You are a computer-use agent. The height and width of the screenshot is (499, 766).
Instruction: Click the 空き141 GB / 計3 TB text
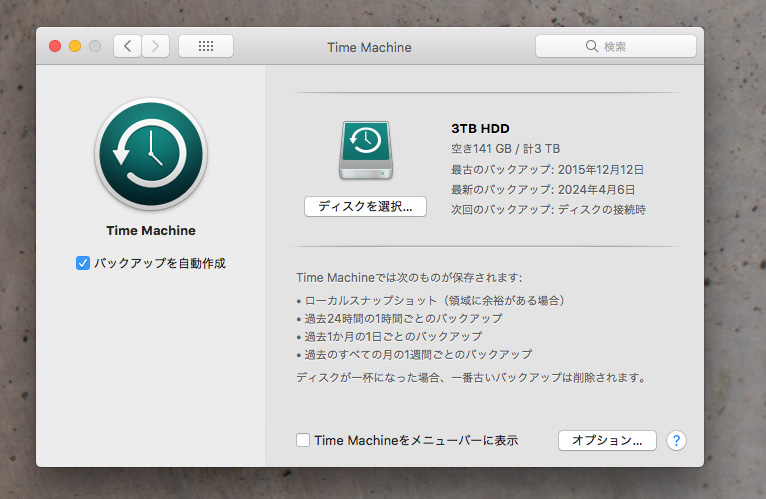pos(506,149)
